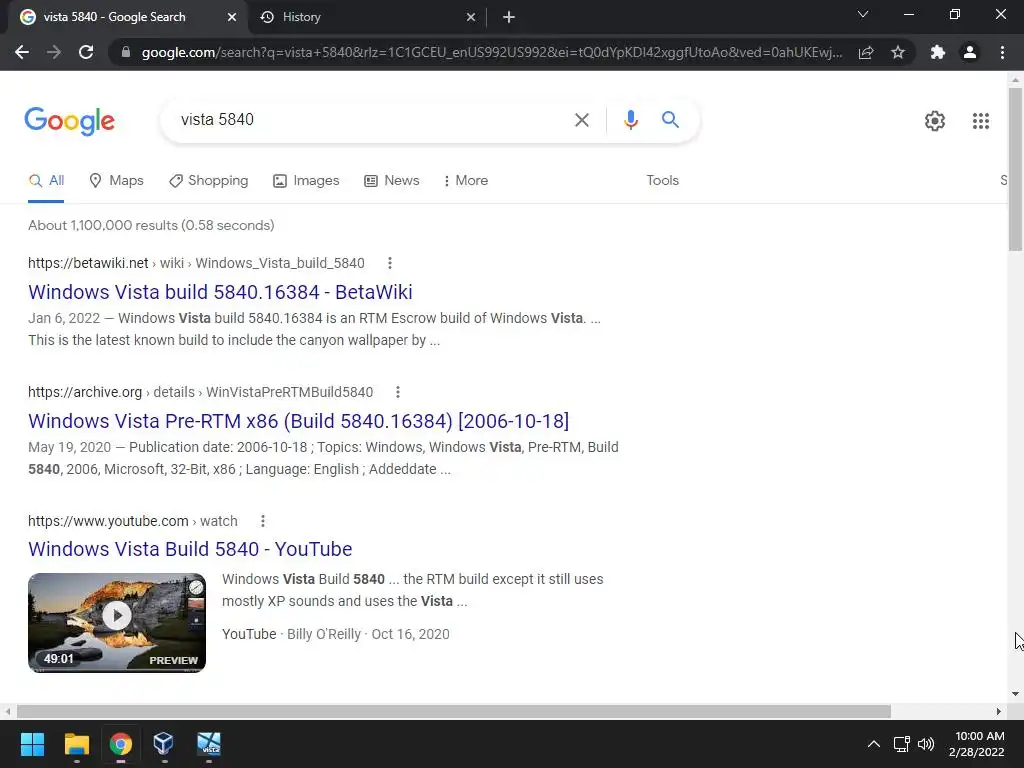The image size is (1024, 768).
Task: Open File Explorer from the taskbar
Action: click(x=76, y=744)
